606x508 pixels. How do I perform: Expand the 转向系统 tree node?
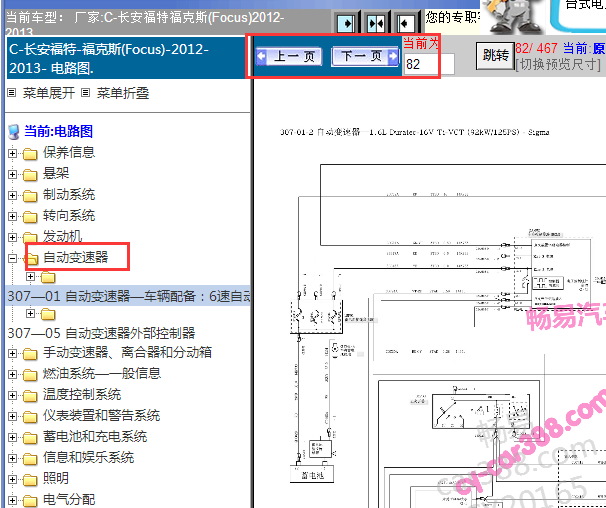[x=12, y=216]
